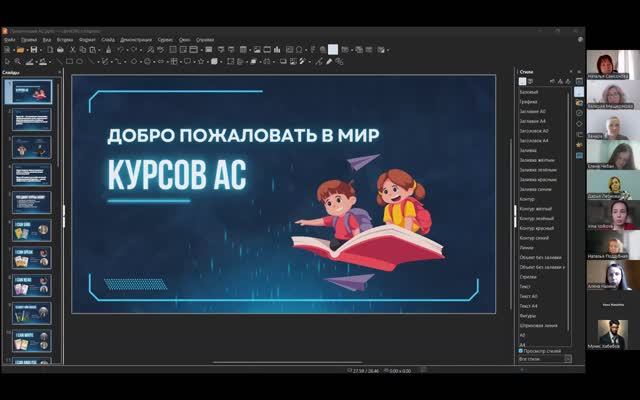Open the Properties deck at top of sidebar

tap(579, 81)
